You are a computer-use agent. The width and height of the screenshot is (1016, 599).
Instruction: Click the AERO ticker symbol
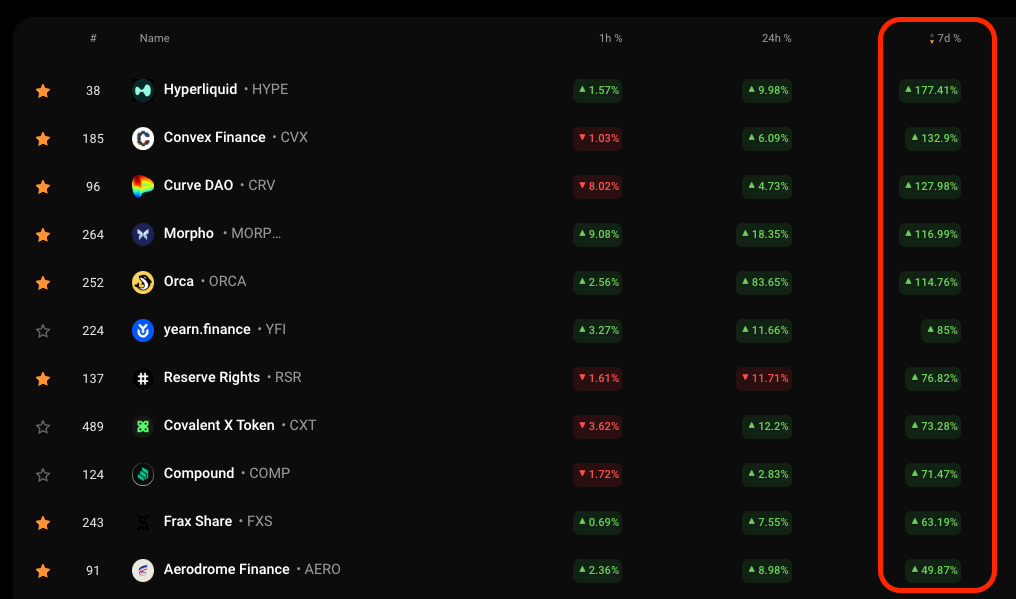tap(322, 569)
